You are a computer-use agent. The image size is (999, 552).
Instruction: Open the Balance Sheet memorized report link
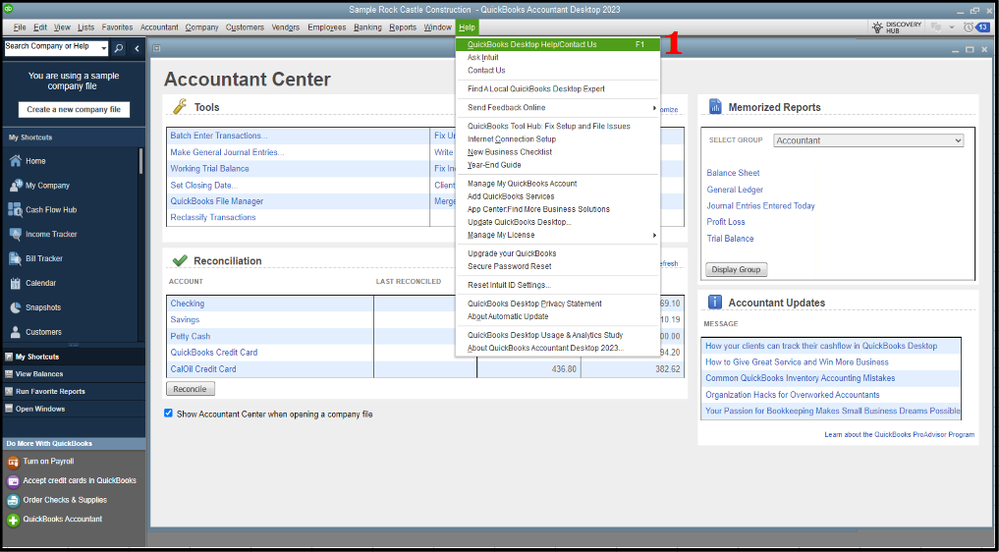pos(733,173)
